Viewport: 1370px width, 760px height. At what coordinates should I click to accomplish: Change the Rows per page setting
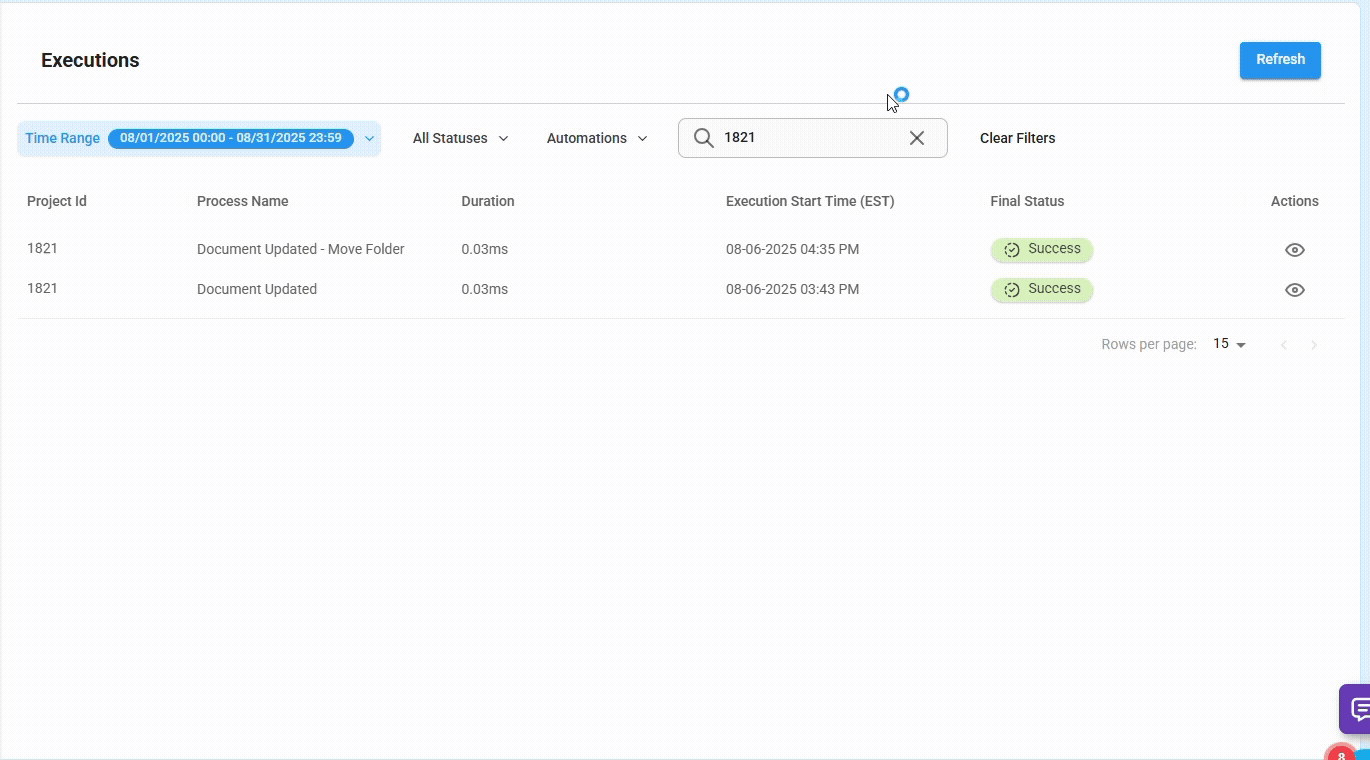click(1228, 344)
